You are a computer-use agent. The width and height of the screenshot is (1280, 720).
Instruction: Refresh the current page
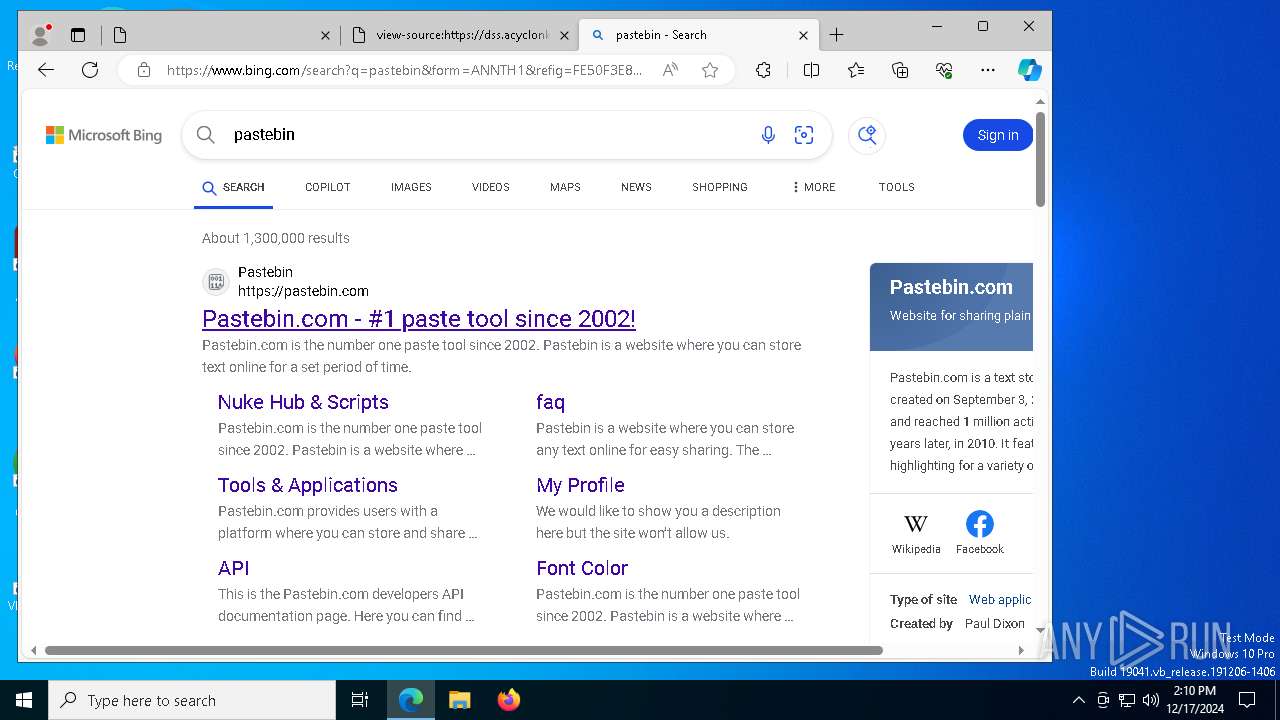(90, 70)
